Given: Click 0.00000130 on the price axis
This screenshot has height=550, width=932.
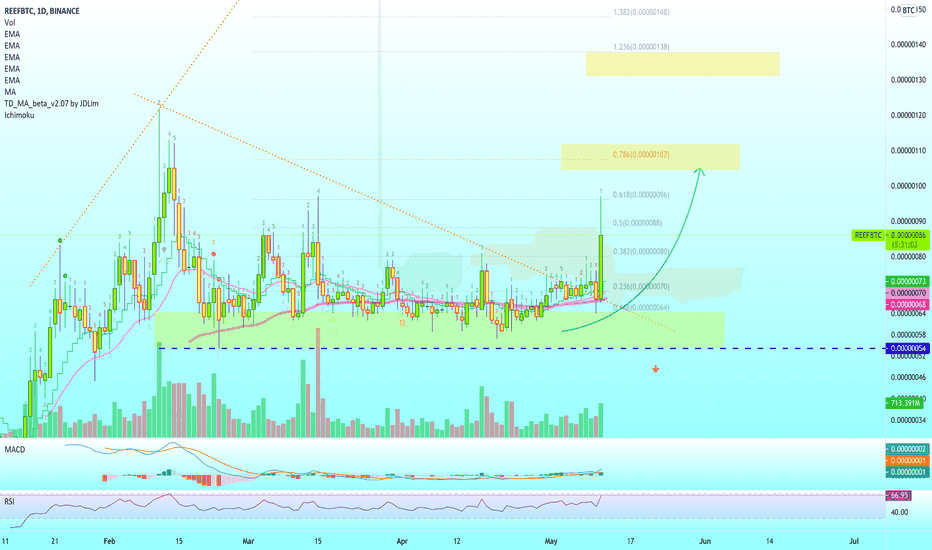Looking at the screenshot, I should pos(908,80).
